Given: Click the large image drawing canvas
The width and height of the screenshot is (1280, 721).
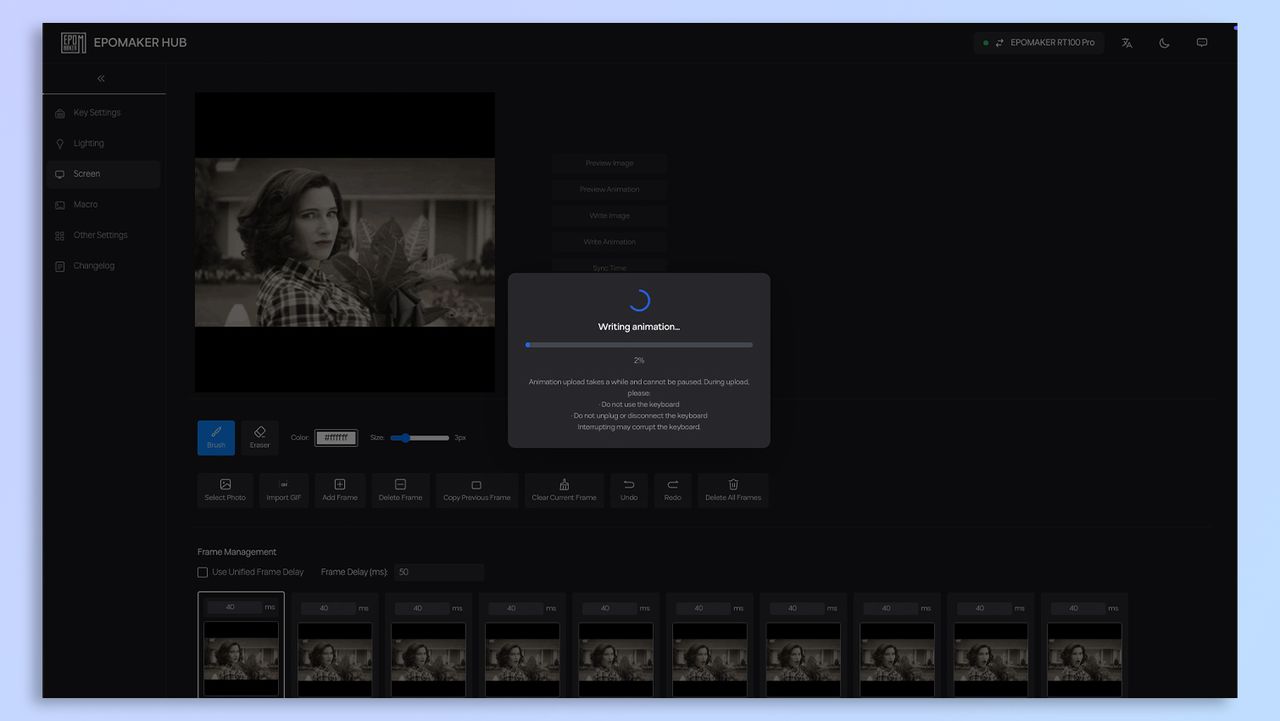Looking at the screenshot, I should coord(344,242).
